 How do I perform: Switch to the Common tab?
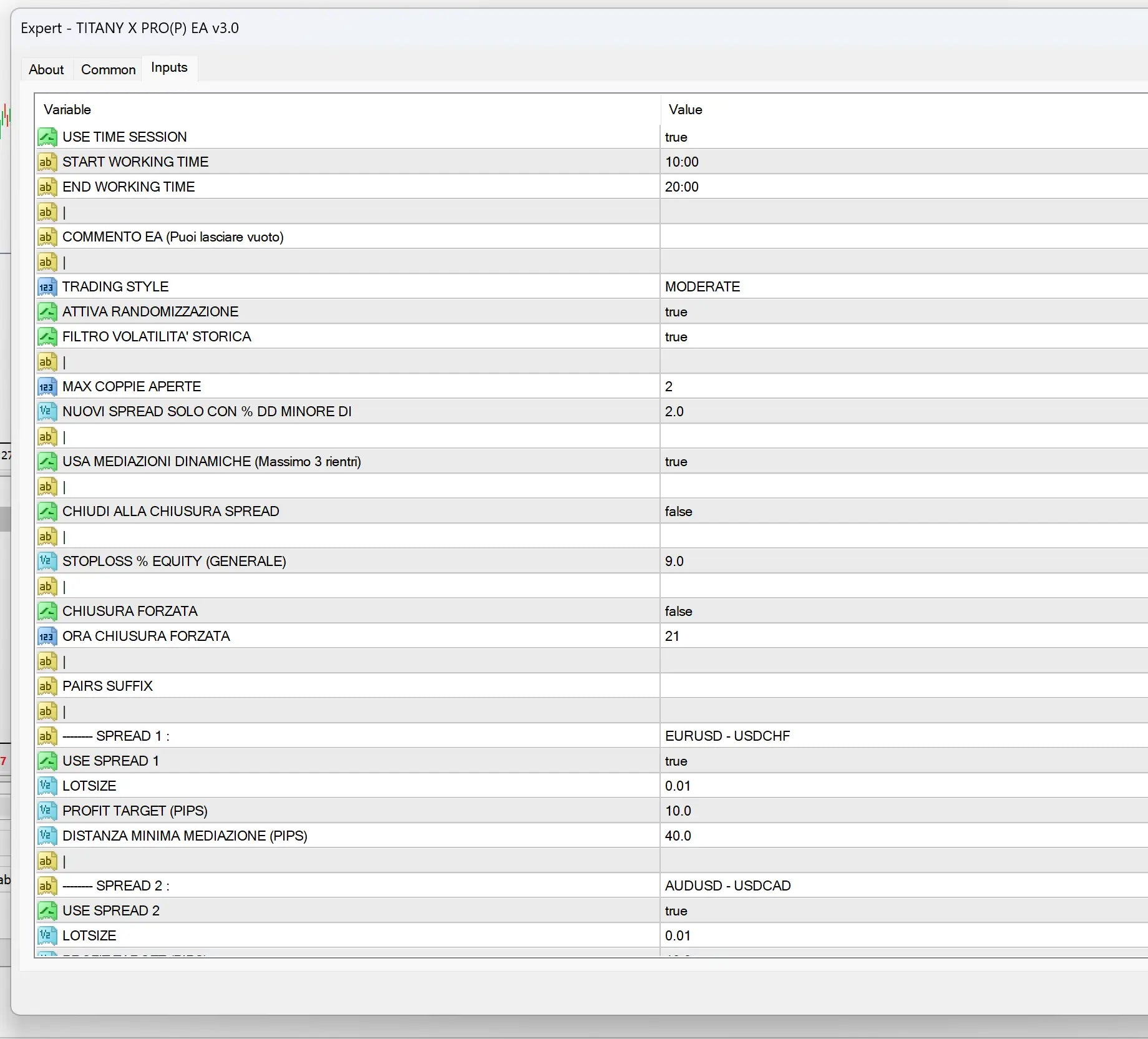108,69
